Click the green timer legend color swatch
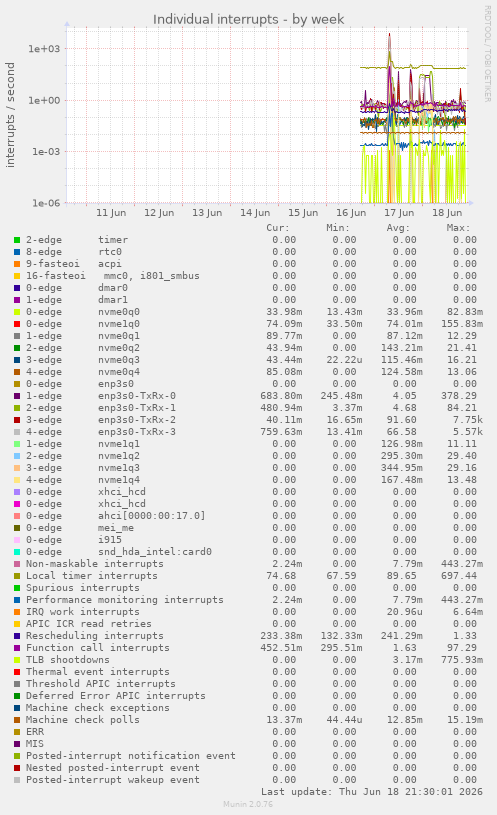 [17, 240]
